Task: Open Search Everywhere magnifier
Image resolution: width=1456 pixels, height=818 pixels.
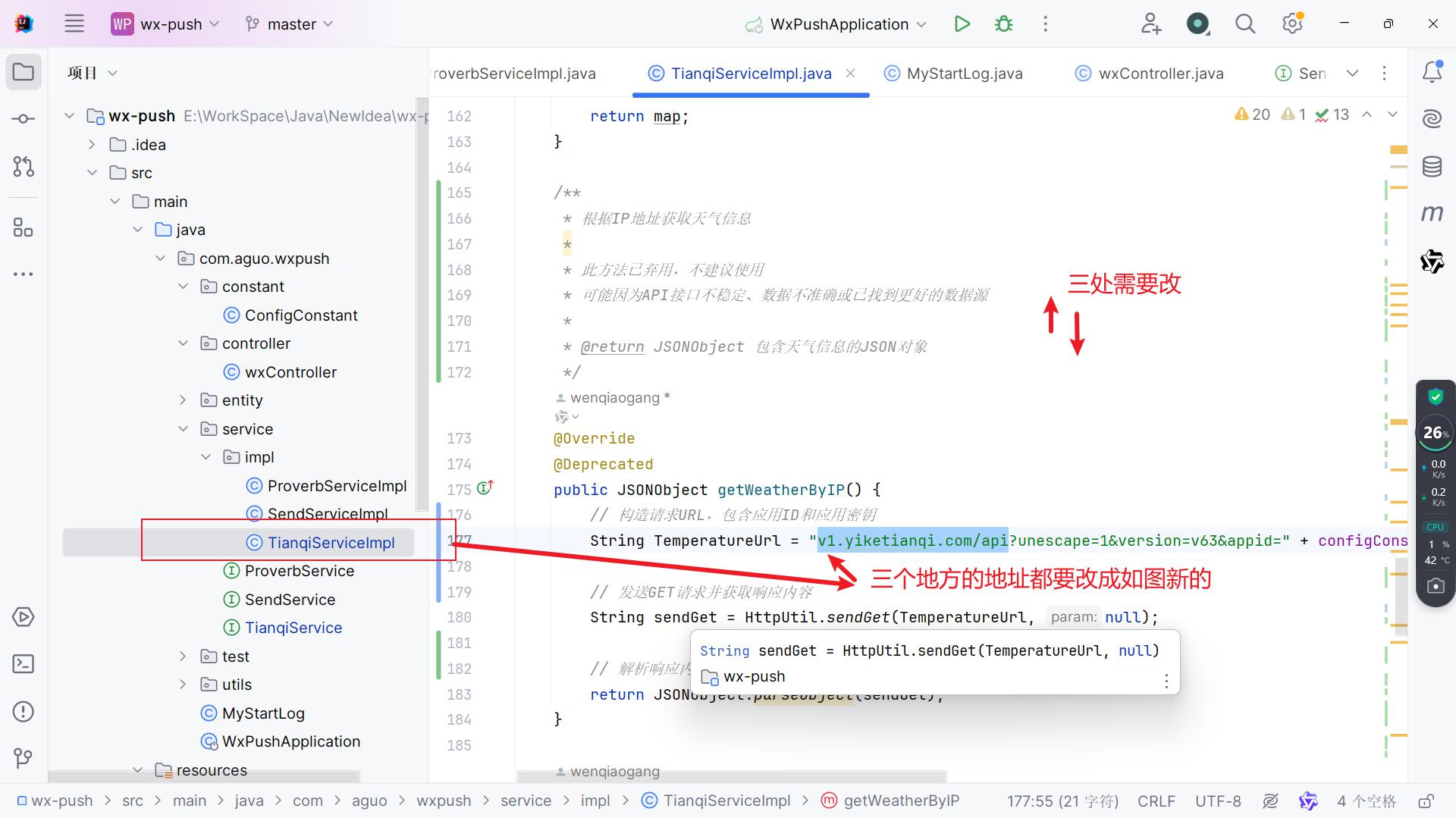Action: tap(1244, 24)
